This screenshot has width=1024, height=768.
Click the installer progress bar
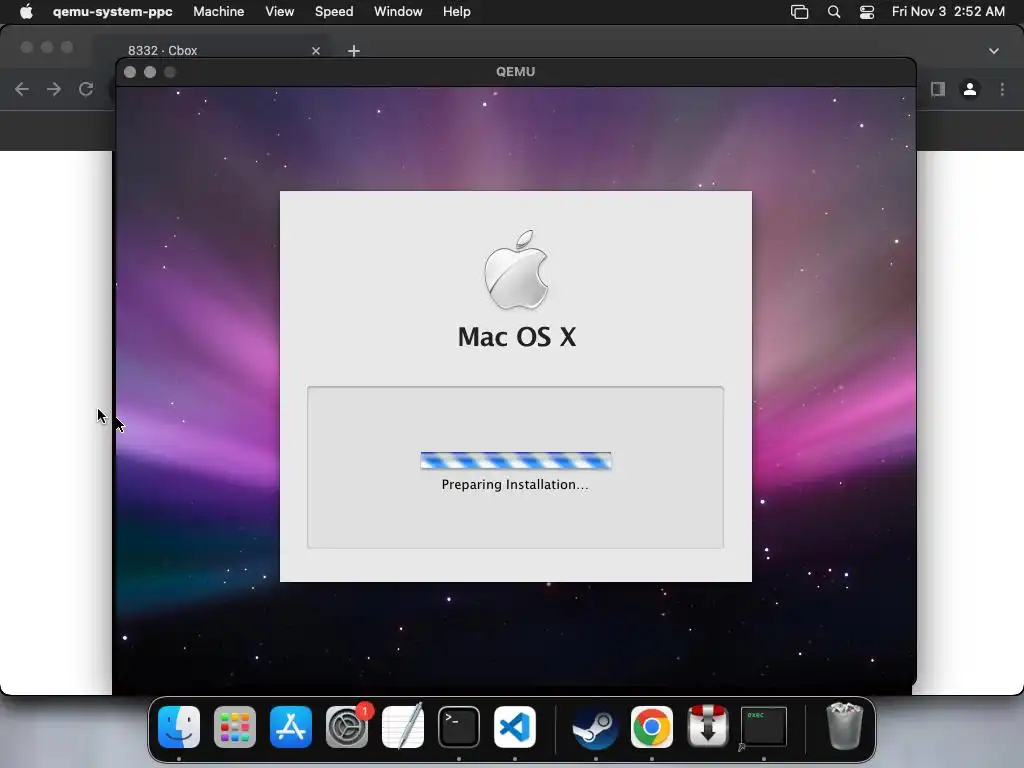click(516, 460)
